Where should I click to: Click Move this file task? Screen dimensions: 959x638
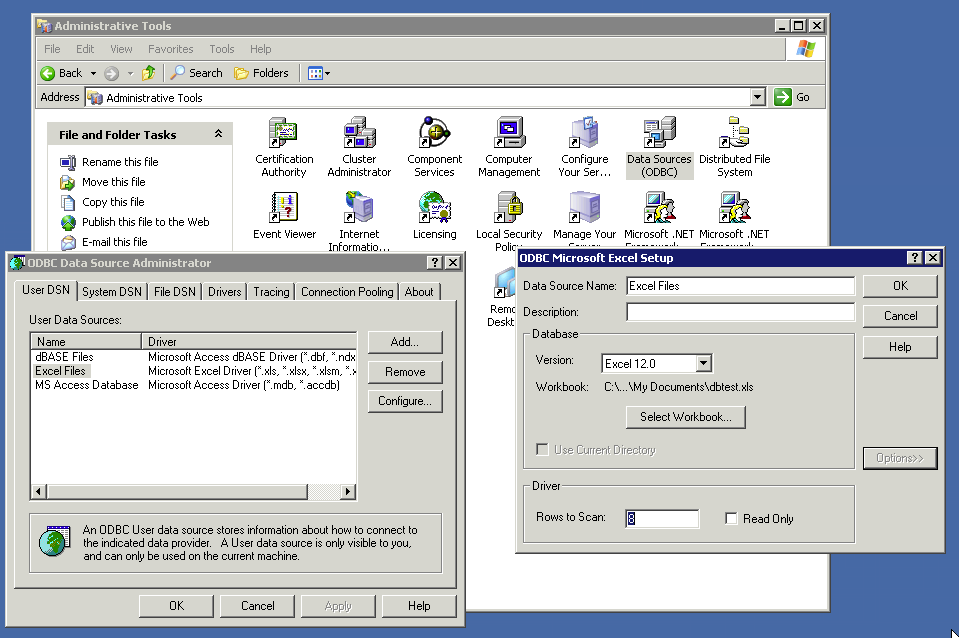pyautogui.click(x=114, y=182)
